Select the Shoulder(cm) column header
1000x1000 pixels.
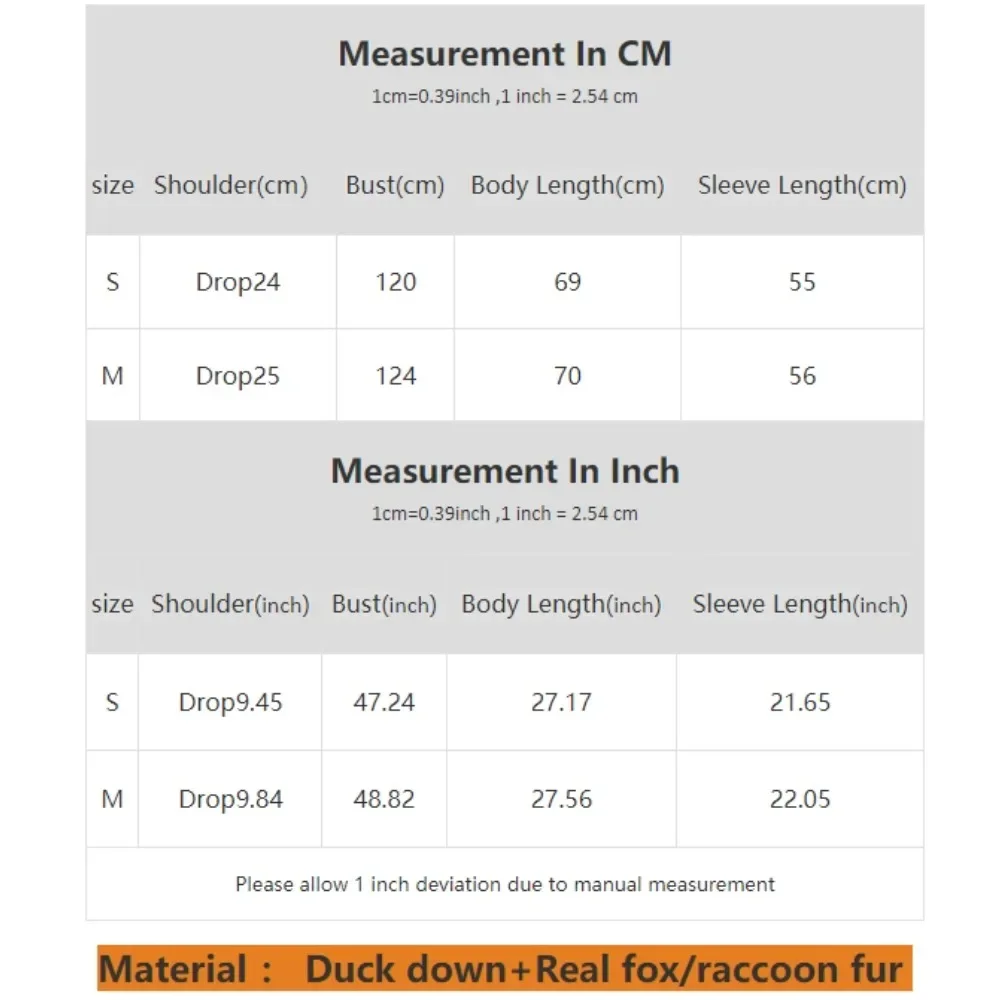[x=231, y=185]
